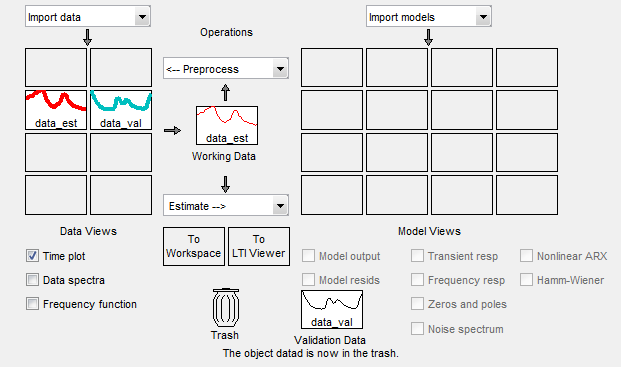Click the first empty model board slot

(x=332, y=67)
